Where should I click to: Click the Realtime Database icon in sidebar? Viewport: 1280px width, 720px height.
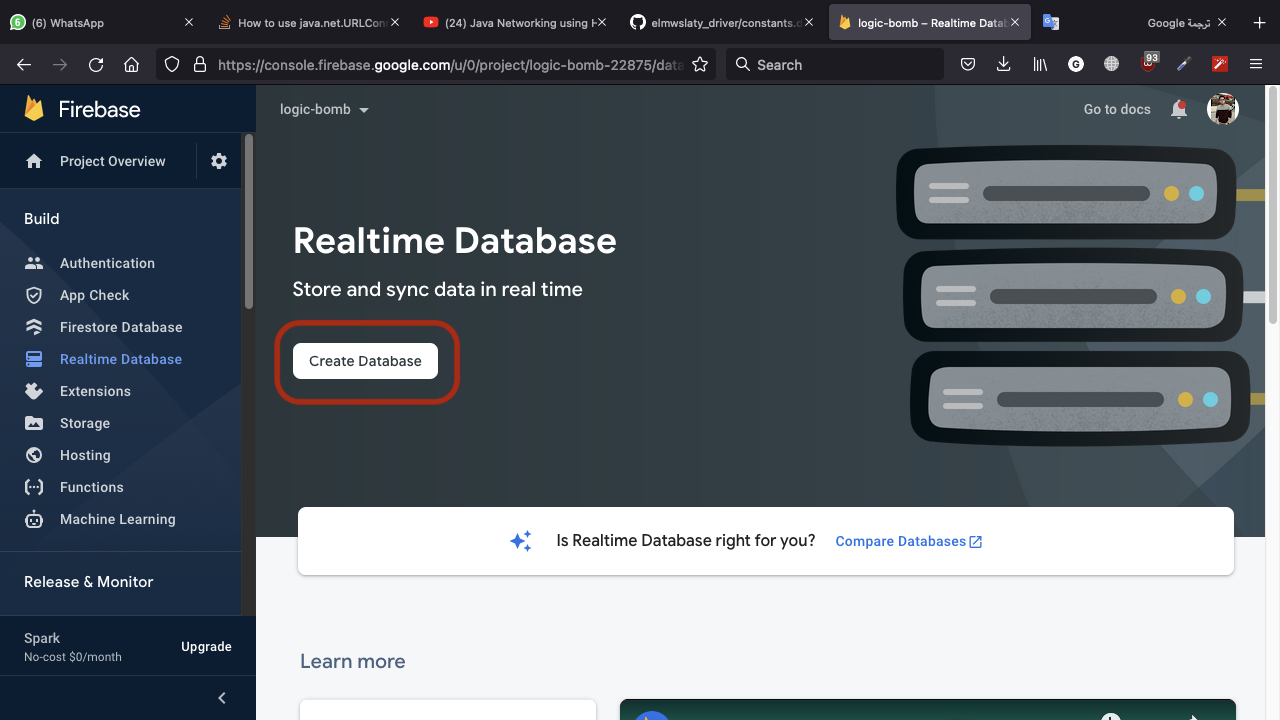pyautogui.click(x=34, y=359)
